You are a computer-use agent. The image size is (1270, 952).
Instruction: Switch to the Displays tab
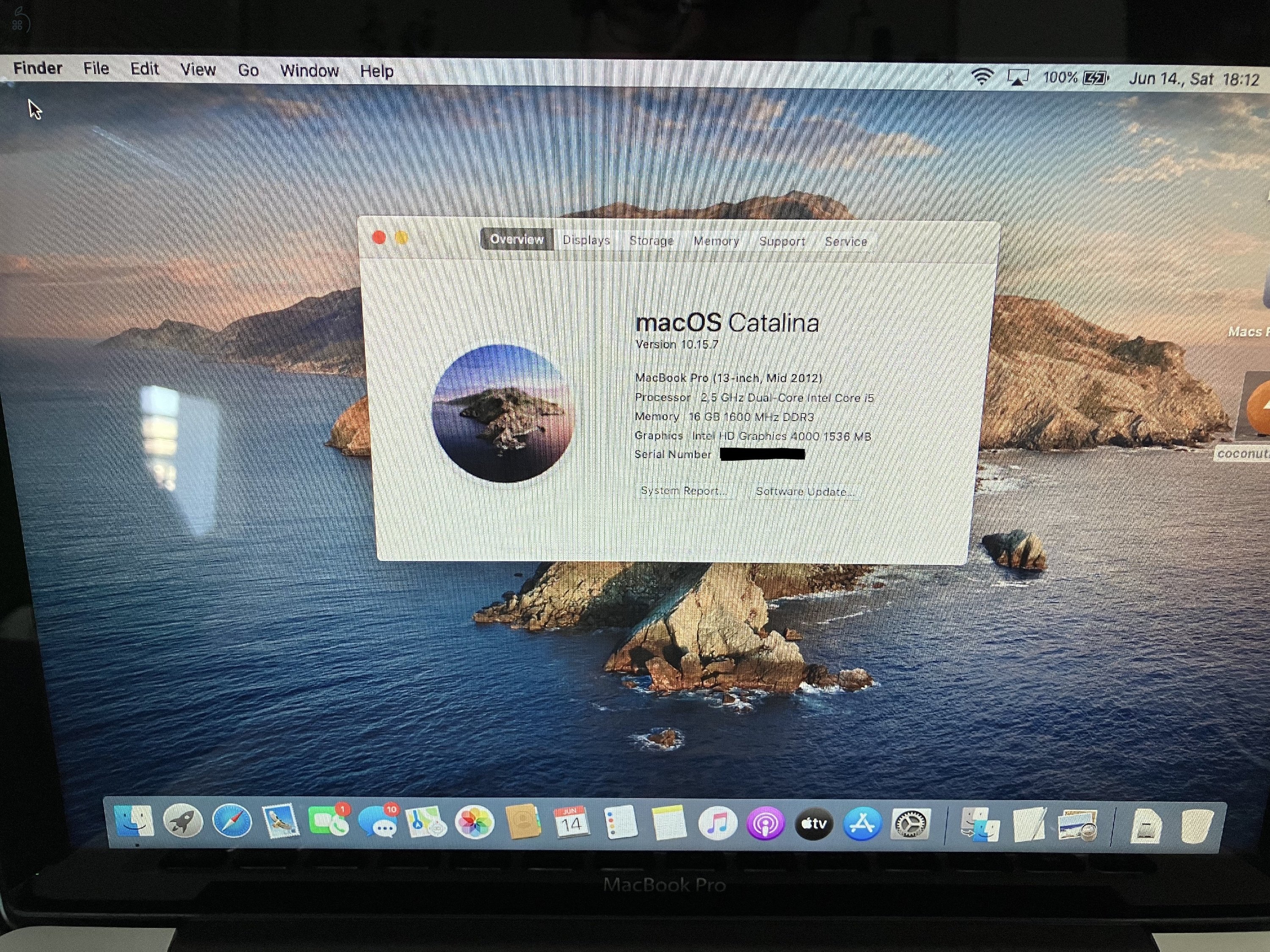586,240
